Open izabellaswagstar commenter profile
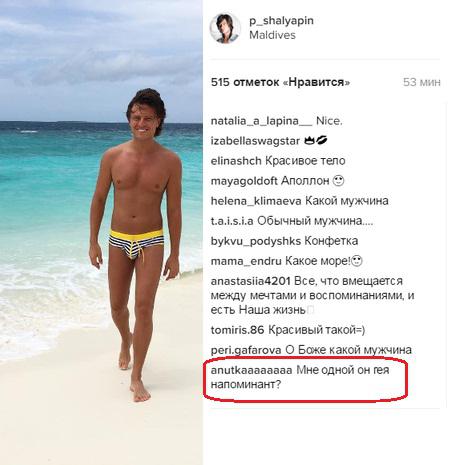Screen dimensions: 463x465 pyautogui.click(x=255, y=141)
